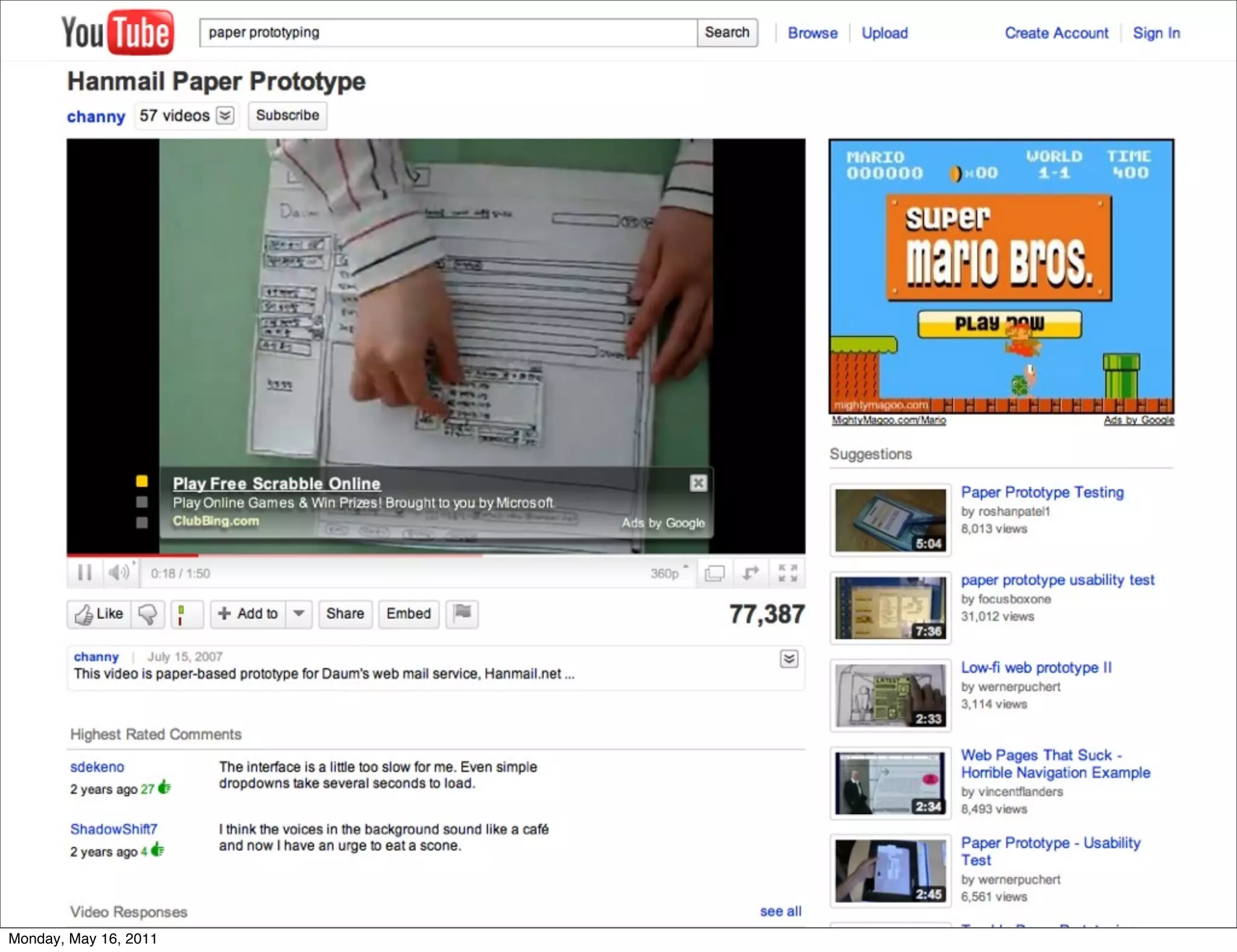The height and width of the screenshot is (952, 1237).
Task: Close the Scrabble ad overlay
Action: [698, 483]
